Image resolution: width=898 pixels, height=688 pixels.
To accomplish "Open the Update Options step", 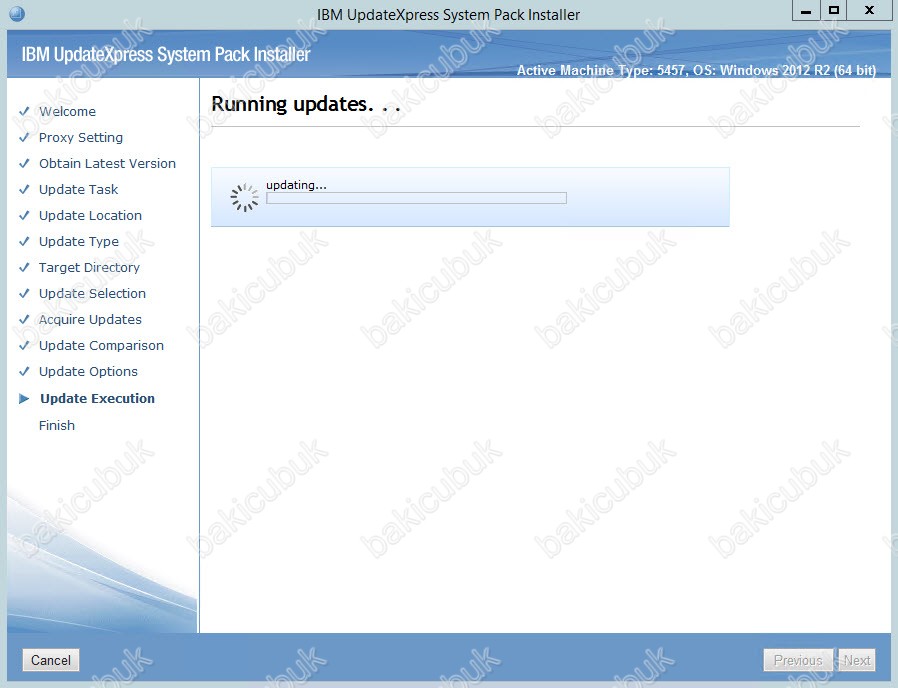I will click(88, 372).
